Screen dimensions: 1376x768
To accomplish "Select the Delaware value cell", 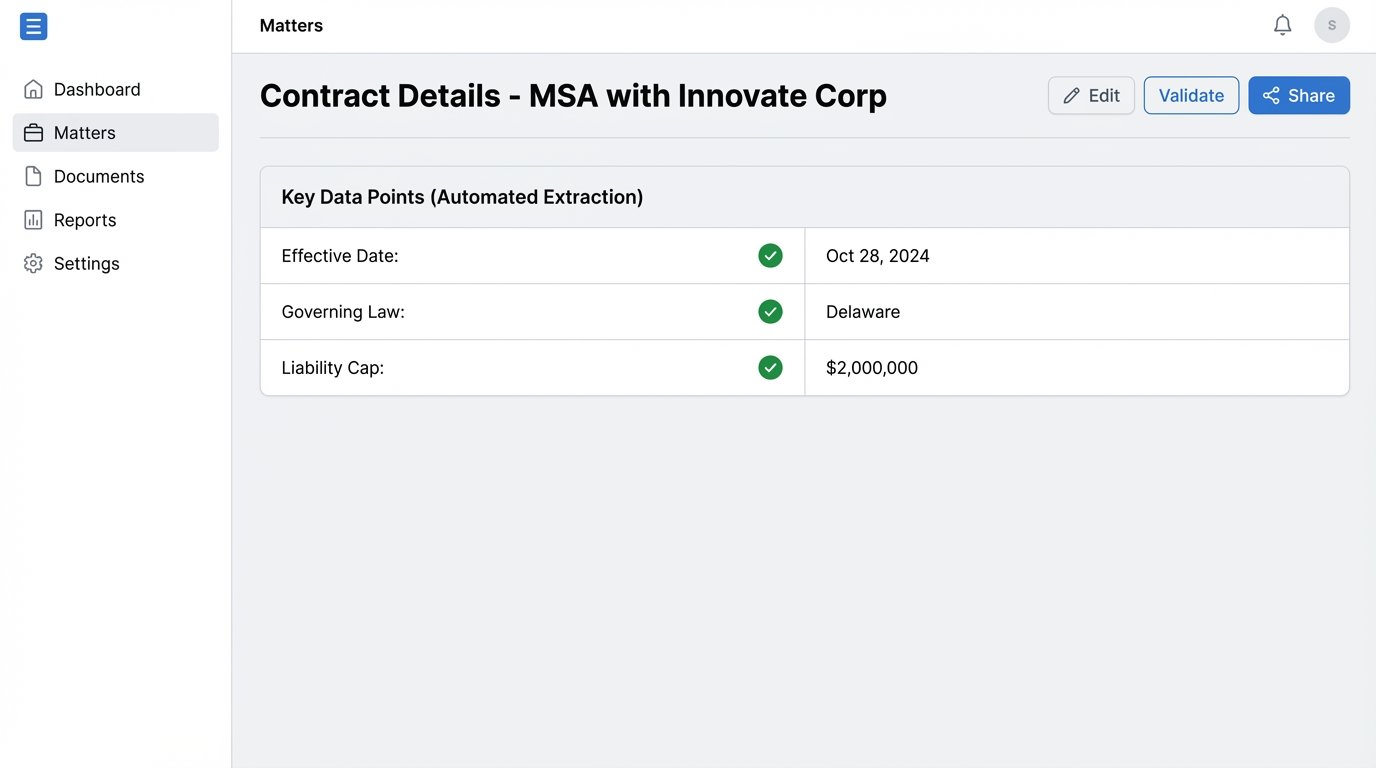I will [x=862, y=311].
